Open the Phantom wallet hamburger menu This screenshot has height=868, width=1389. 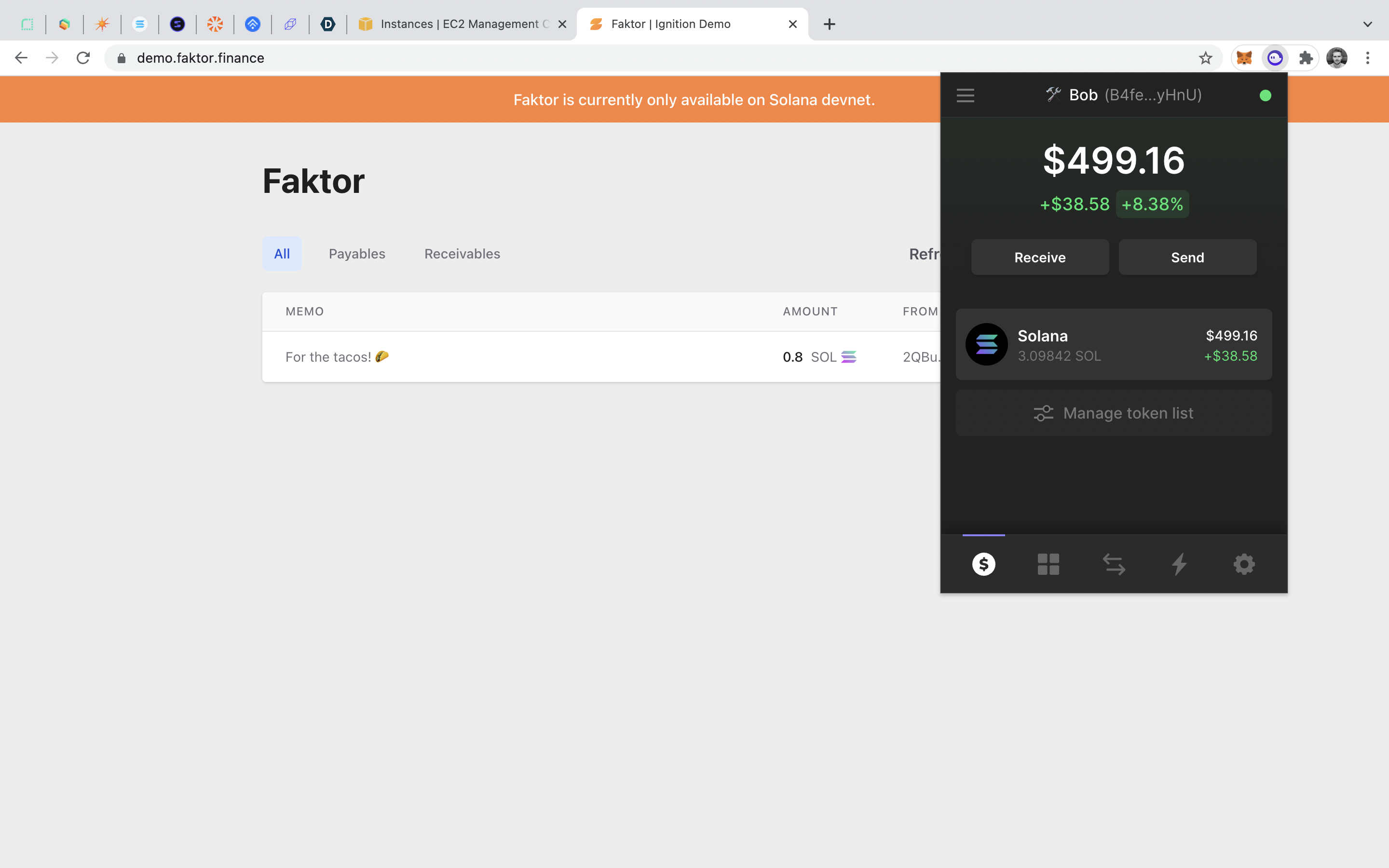pos(966,95)
